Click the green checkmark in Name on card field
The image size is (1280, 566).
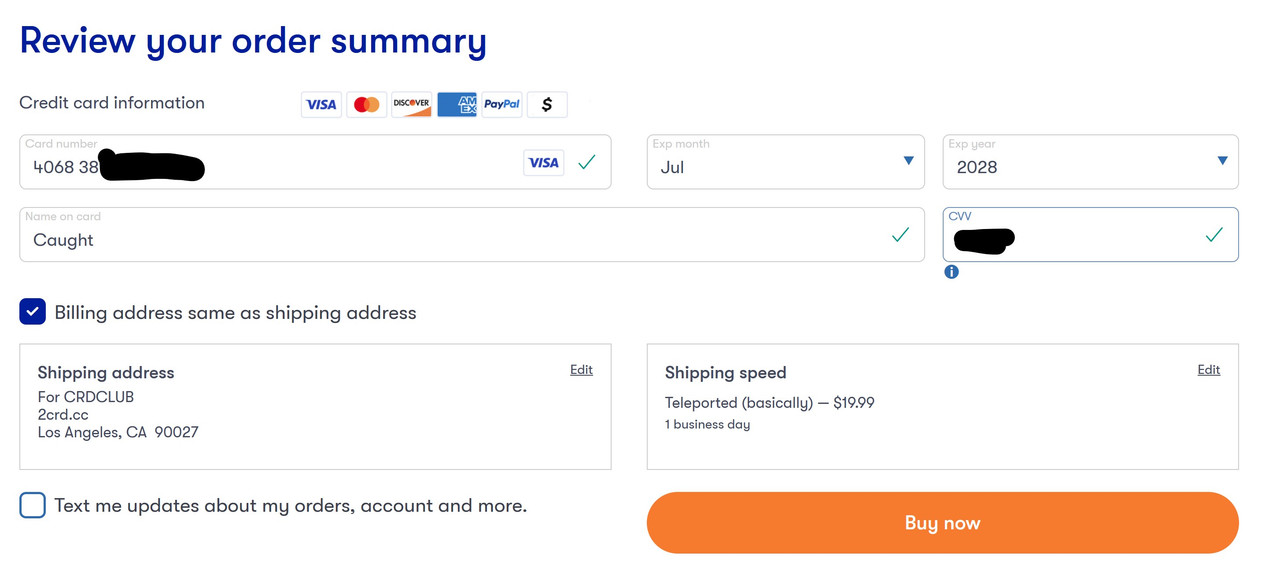(900, 235)
